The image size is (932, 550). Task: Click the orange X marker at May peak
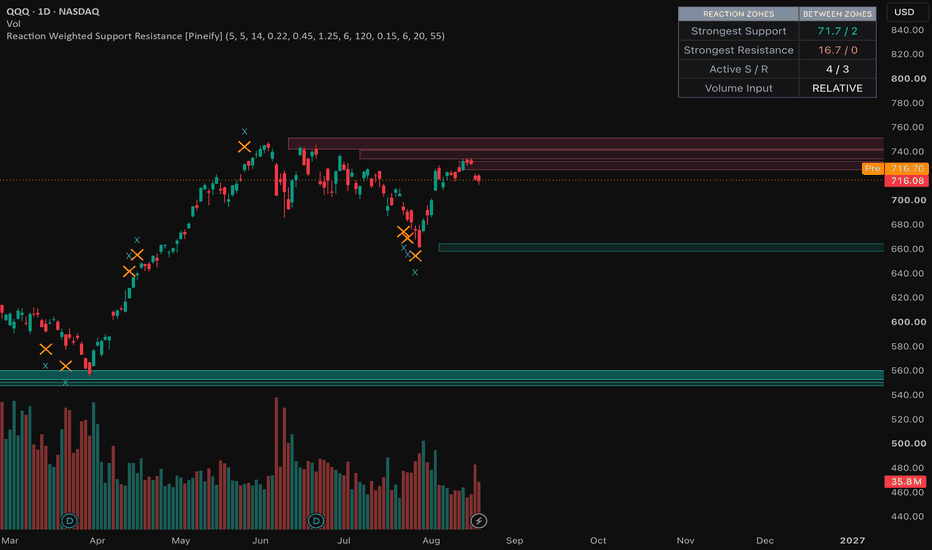point(244,147)
